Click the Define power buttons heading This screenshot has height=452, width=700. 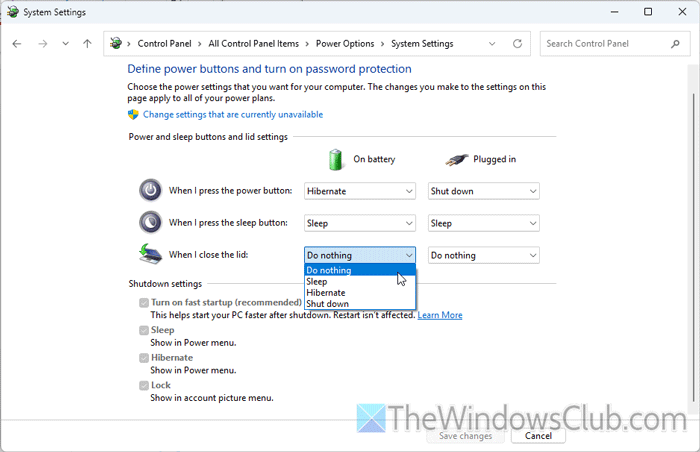269,69
